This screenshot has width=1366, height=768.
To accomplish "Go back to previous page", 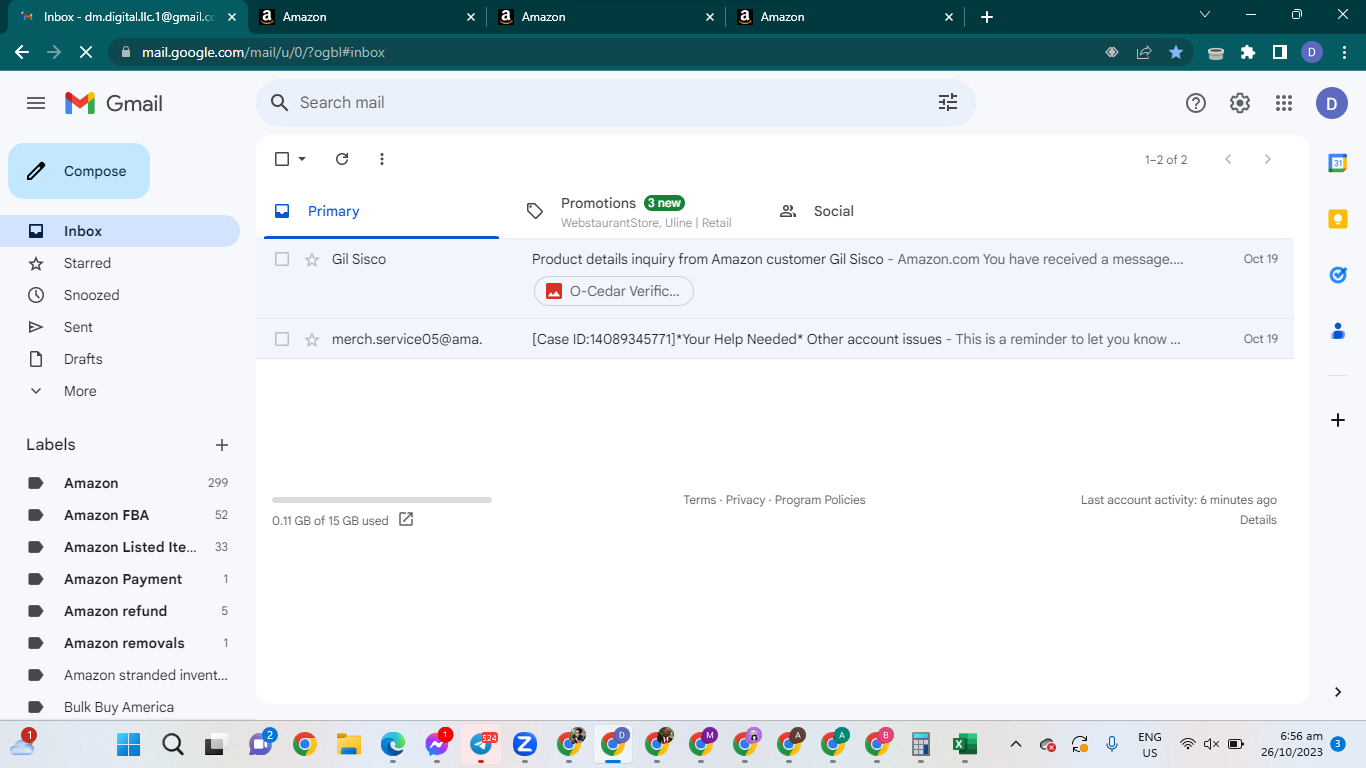I will [22, 52].
